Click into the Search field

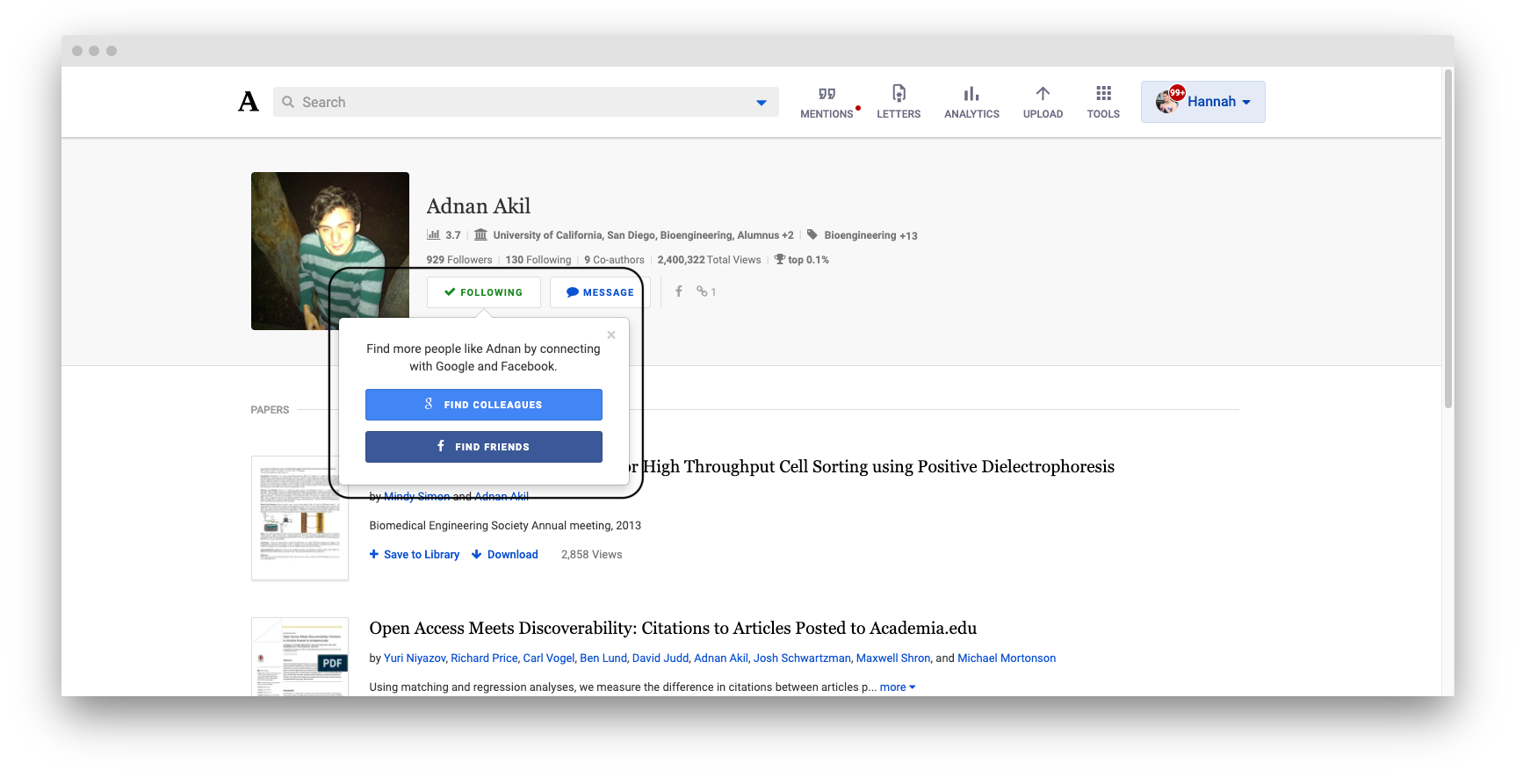525,102
